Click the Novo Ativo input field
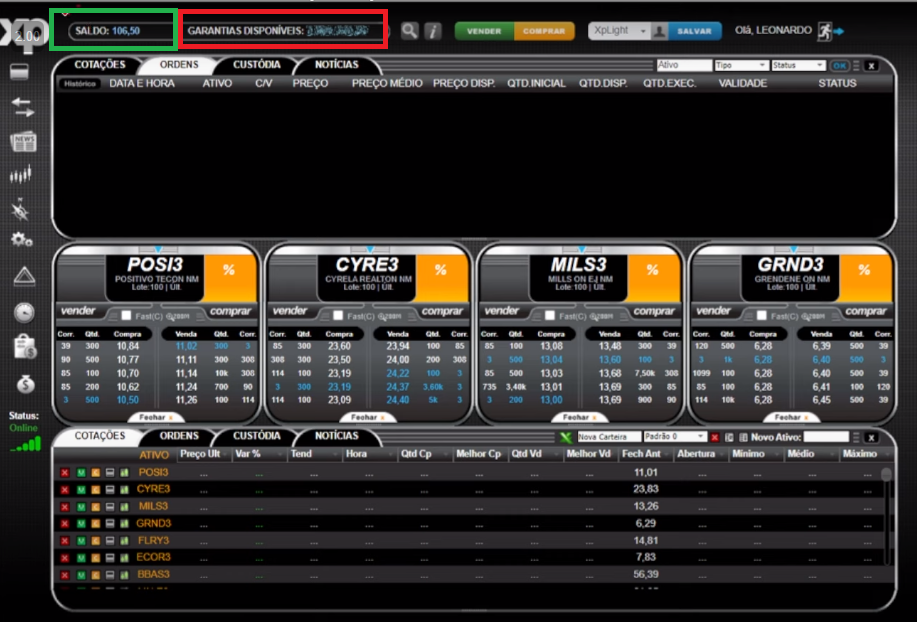 (826, 437)
